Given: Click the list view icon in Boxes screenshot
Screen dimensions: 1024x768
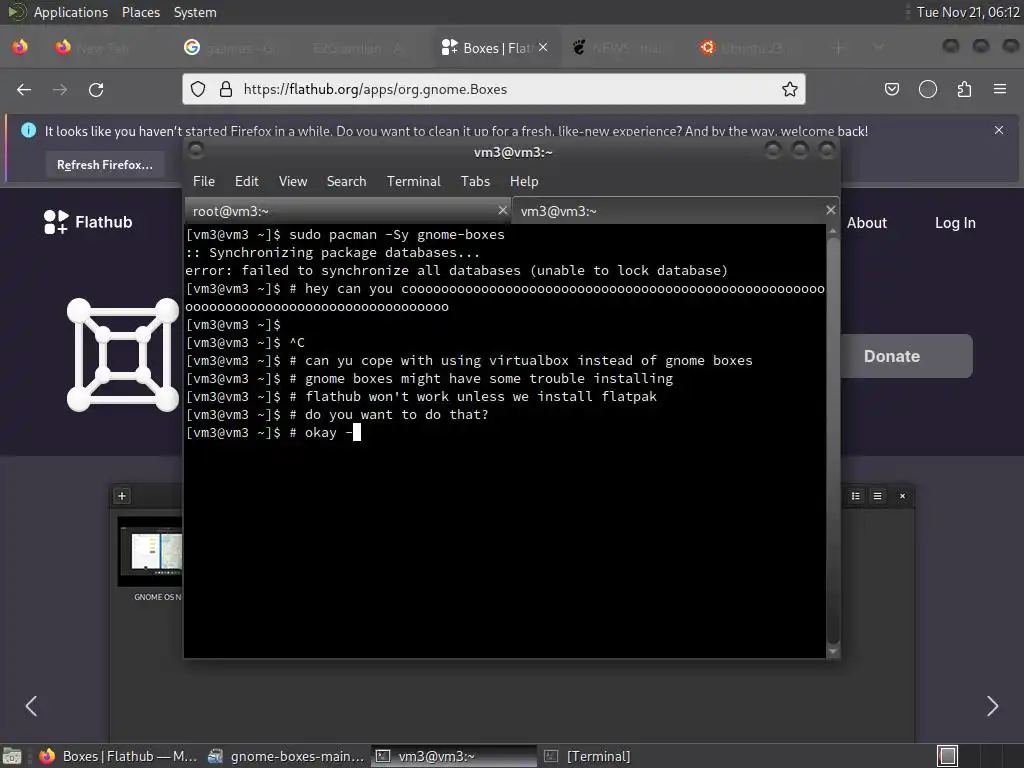Looking at the screenshot, I should [856, 496].
